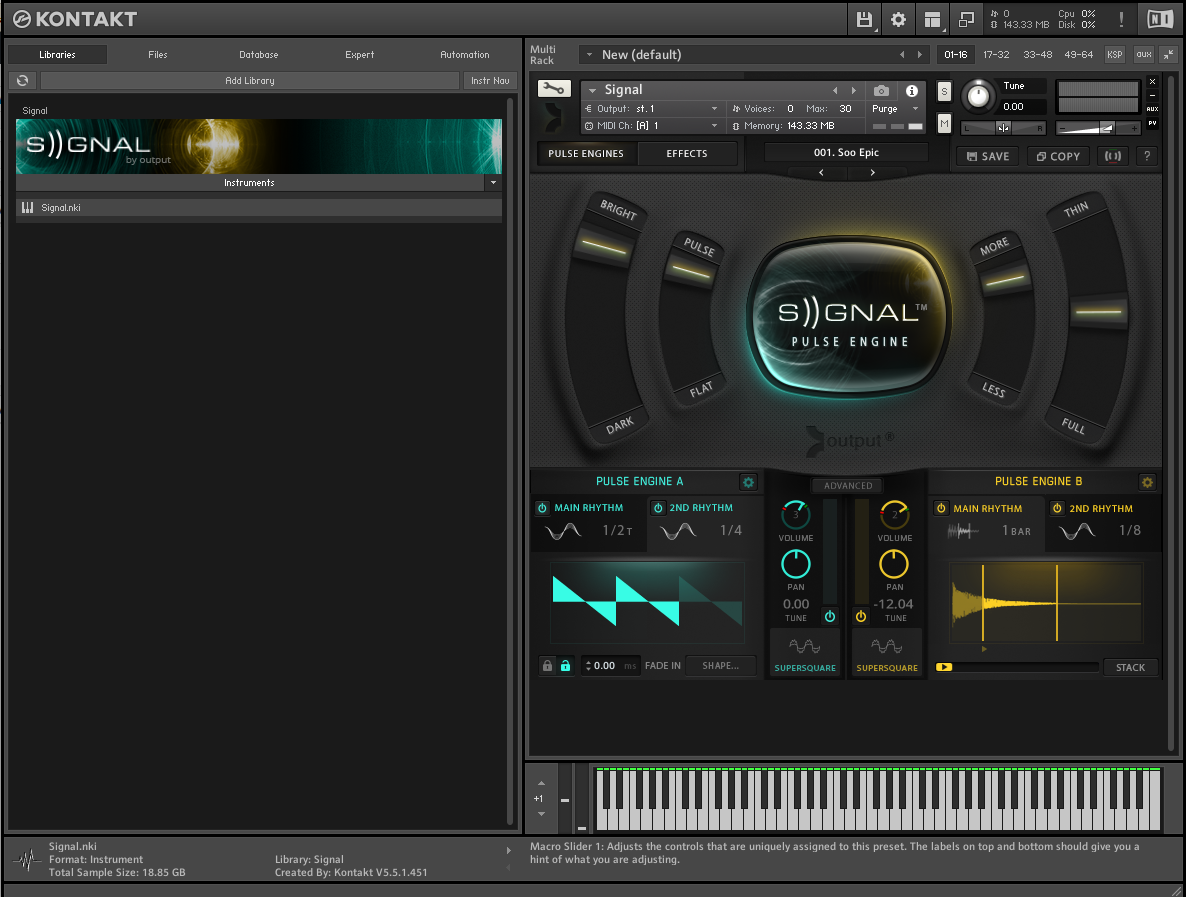Viewport: 1186px width, 897px height.
Task: Click the Add Library button
Action: point(250,80)
